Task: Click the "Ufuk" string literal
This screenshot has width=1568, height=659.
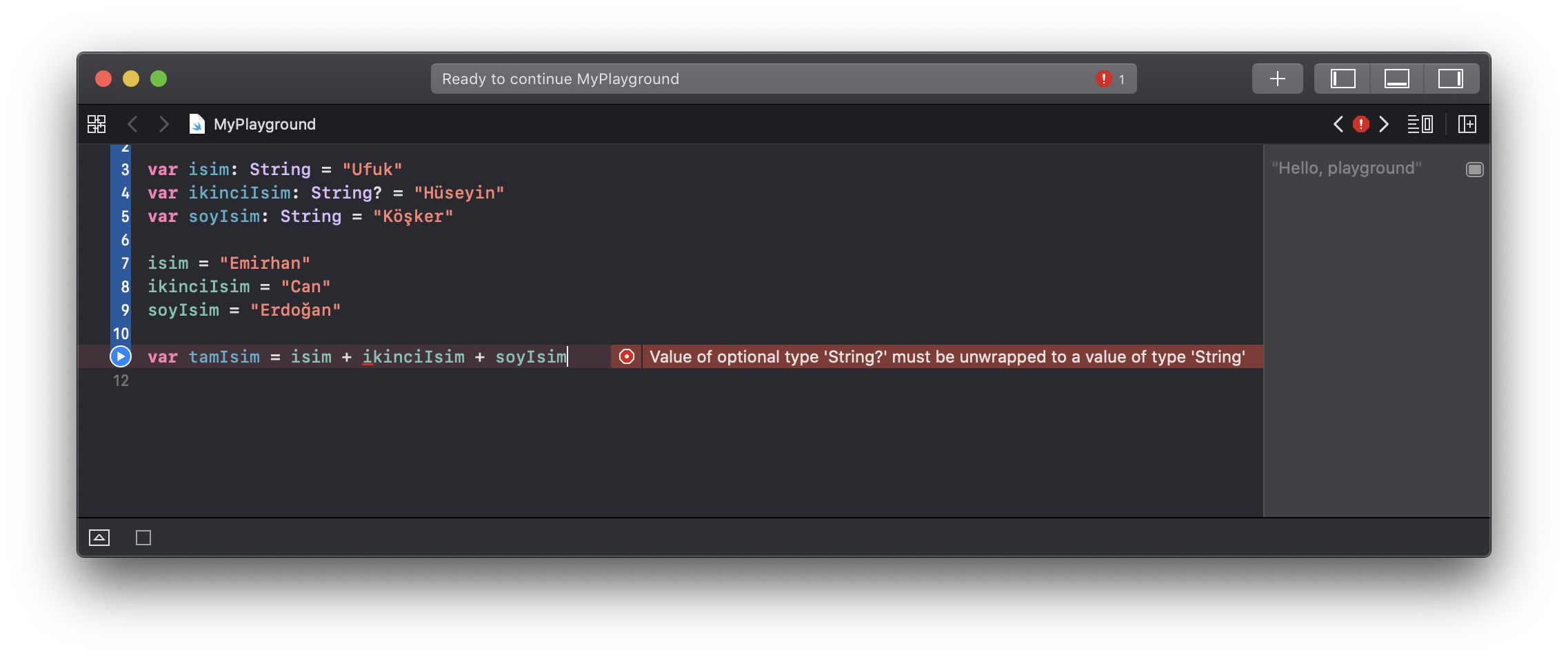Action: click(x=372, y=170)
